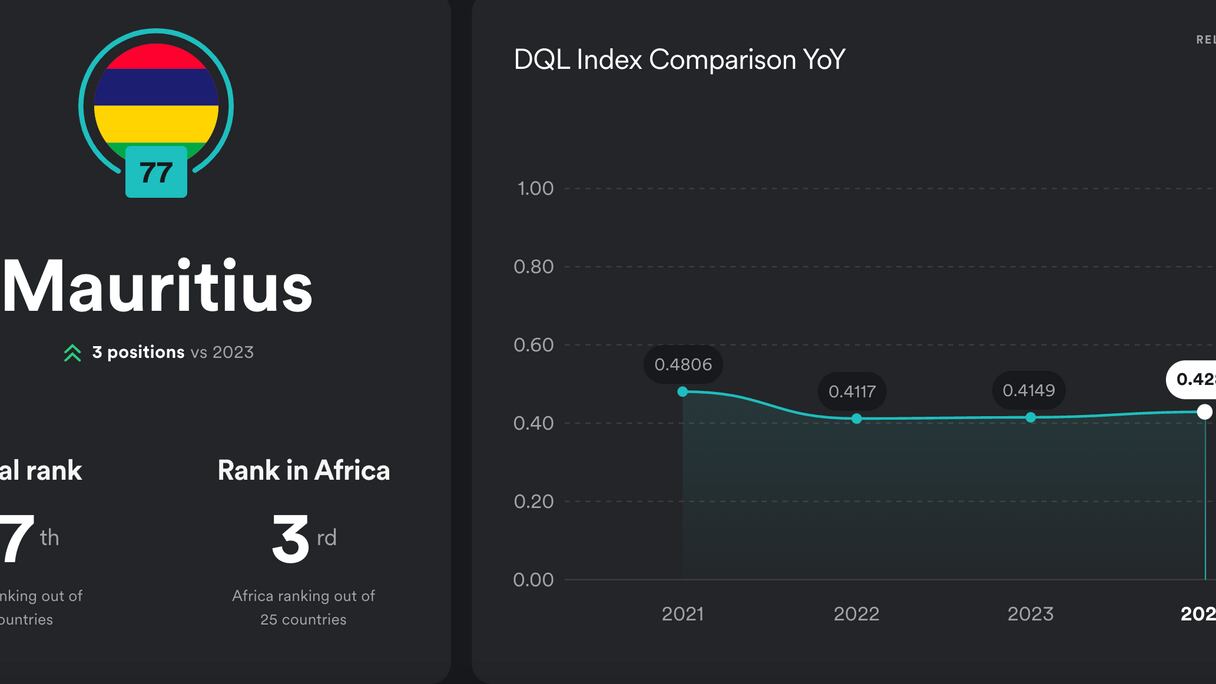Click the '3 positions vs 2023' text
The width and height of the screenshot is (1216, 684).
tap(172, 352)
